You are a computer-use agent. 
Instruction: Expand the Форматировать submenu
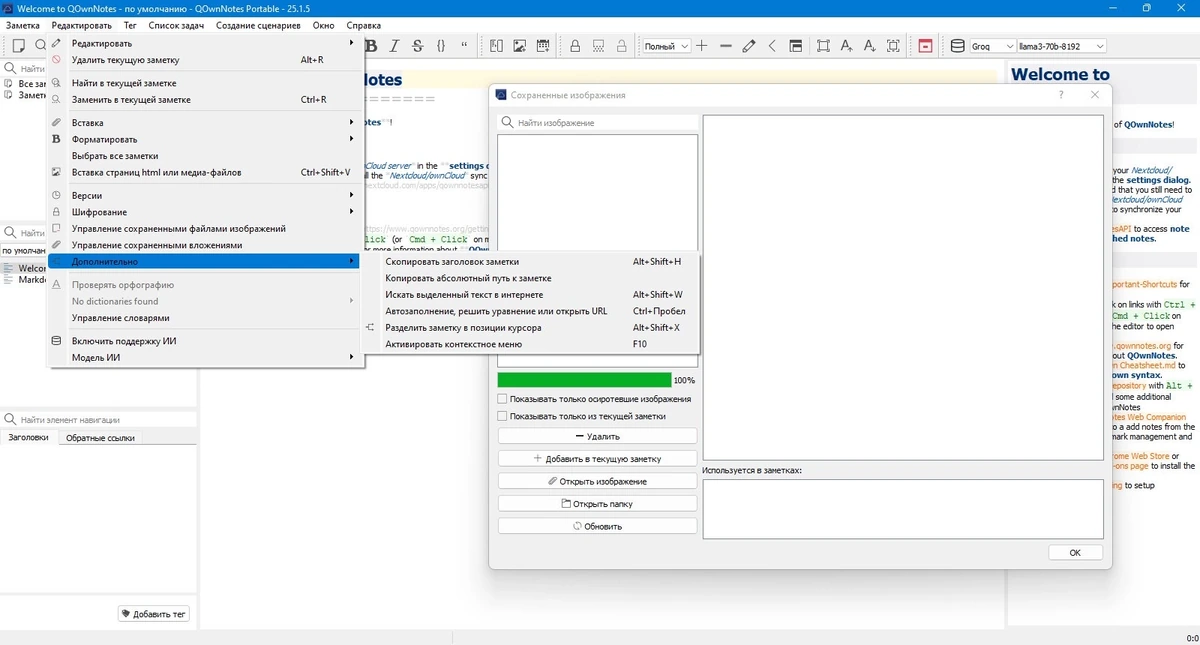pyautogui.click(x=205, y=139)
